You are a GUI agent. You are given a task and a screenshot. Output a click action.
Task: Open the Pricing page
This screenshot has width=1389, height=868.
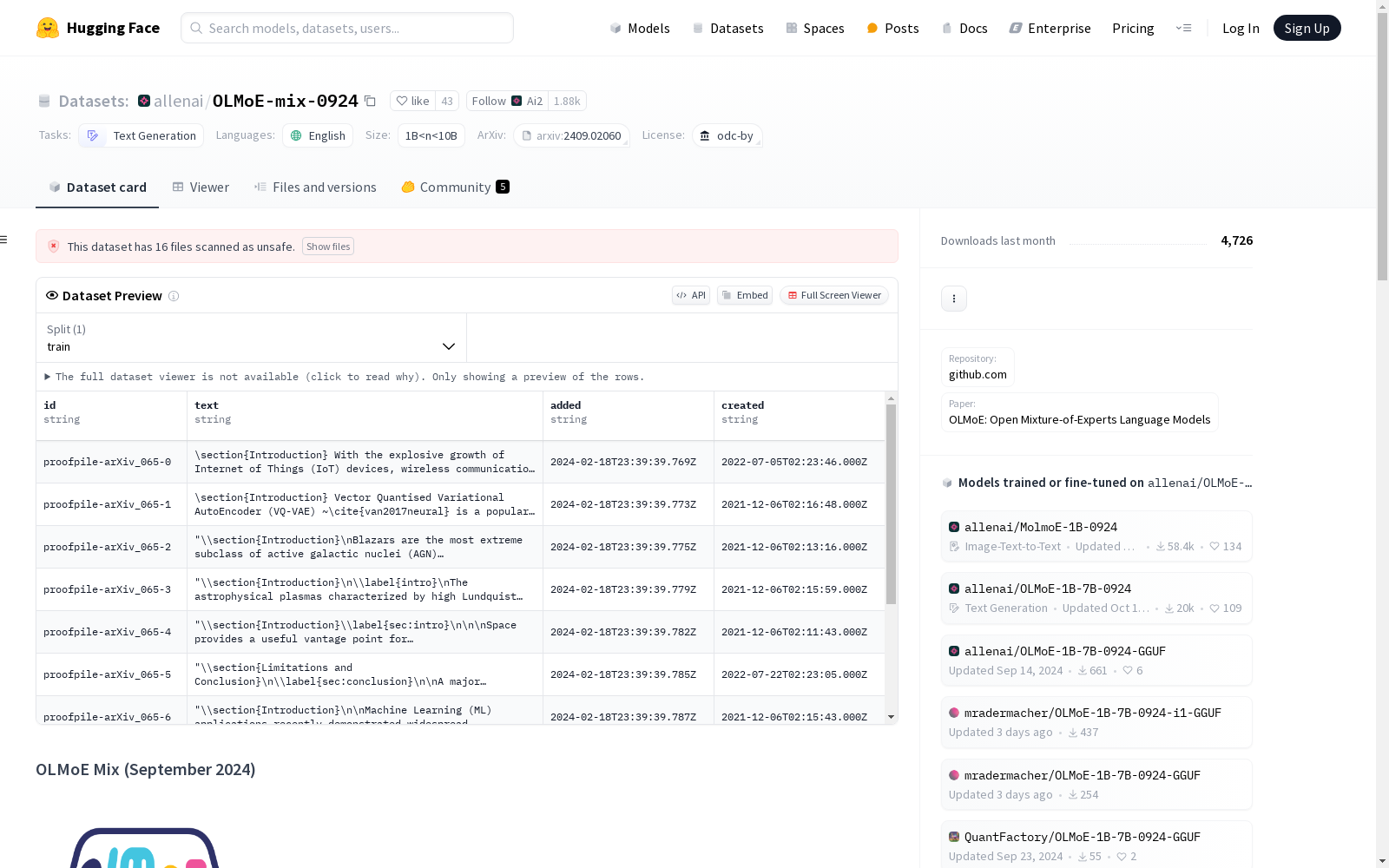coord(1133,28)
